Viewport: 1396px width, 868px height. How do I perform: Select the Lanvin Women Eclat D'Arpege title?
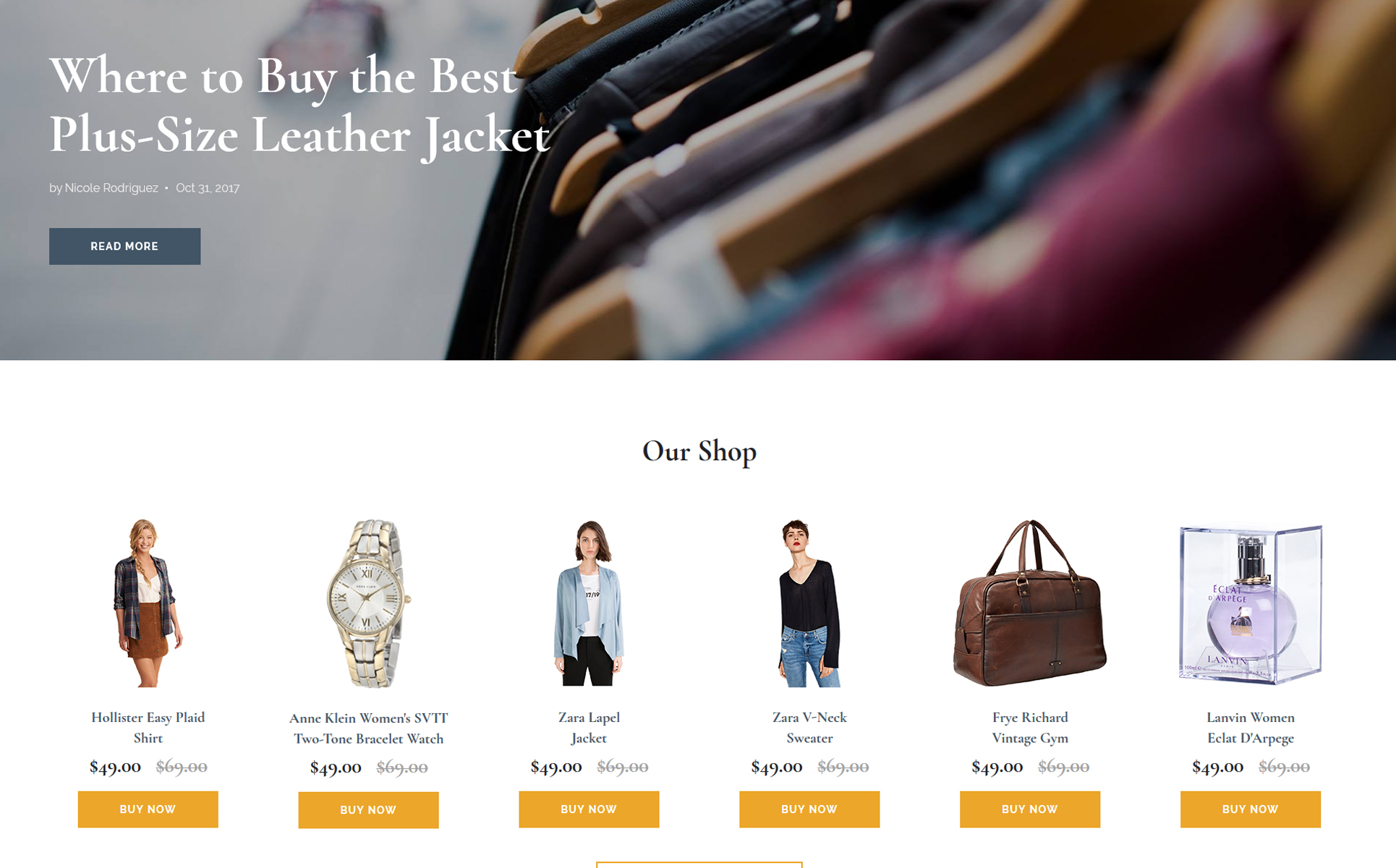(x=1251, y=728)
